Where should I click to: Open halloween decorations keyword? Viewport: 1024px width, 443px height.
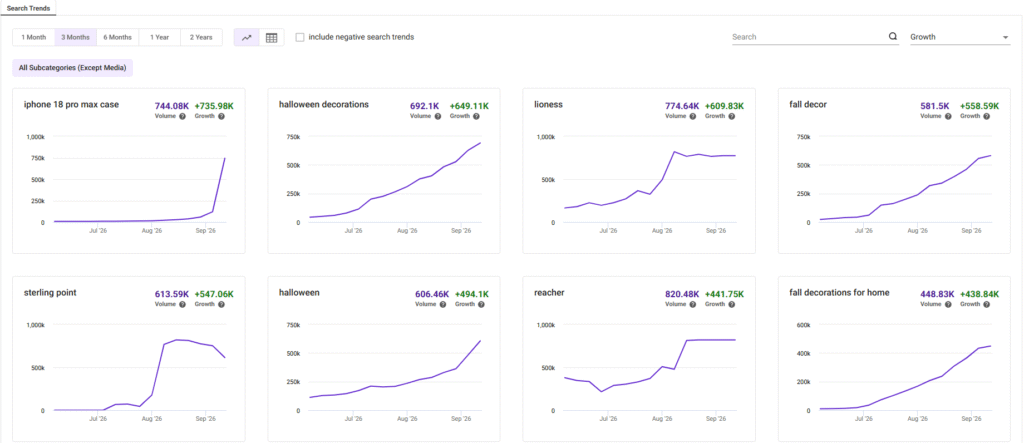tap(324, 105)
